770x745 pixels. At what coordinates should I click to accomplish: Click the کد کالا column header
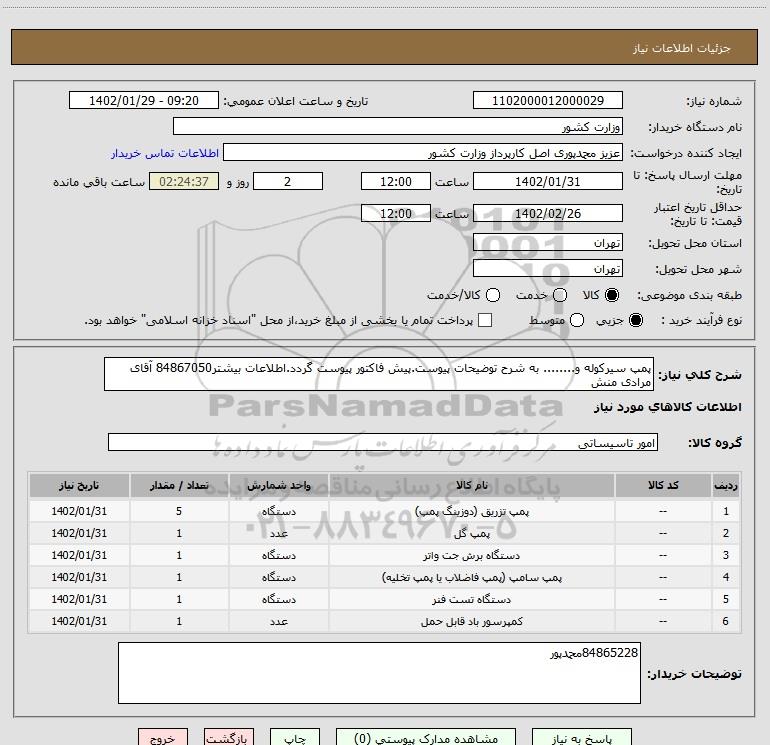point(663,485)
